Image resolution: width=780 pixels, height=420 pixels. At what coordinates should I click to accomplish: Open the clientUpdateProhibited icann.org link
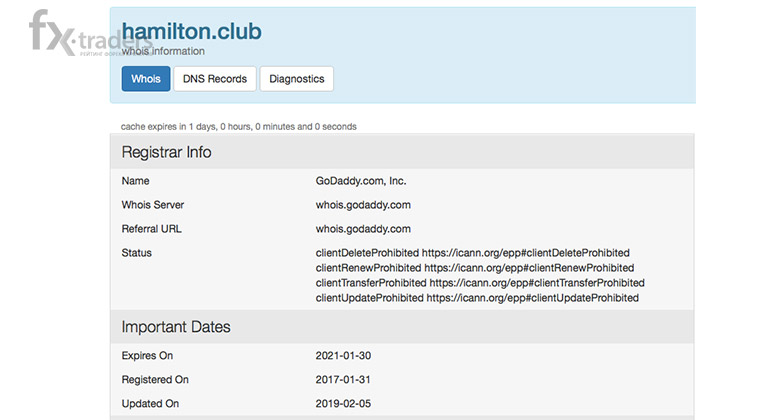[533, 298]
